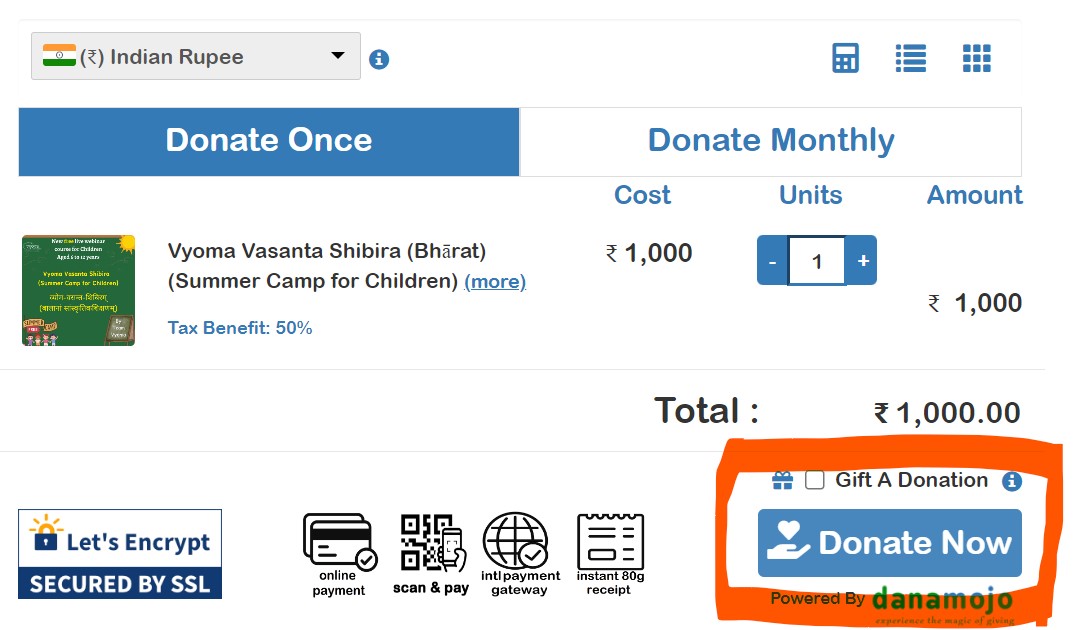Click the calculator view icon
The height and width of the screenshot is (630, 1083).
845,58
